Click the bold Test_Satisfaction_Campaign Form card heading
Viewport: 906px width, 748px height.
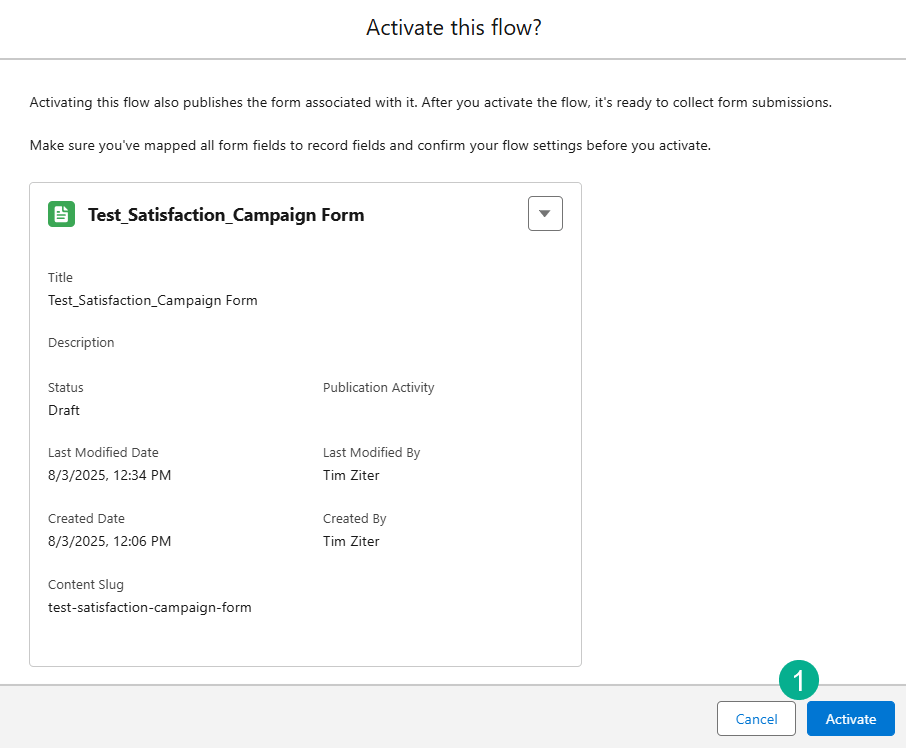coord(226,215)
